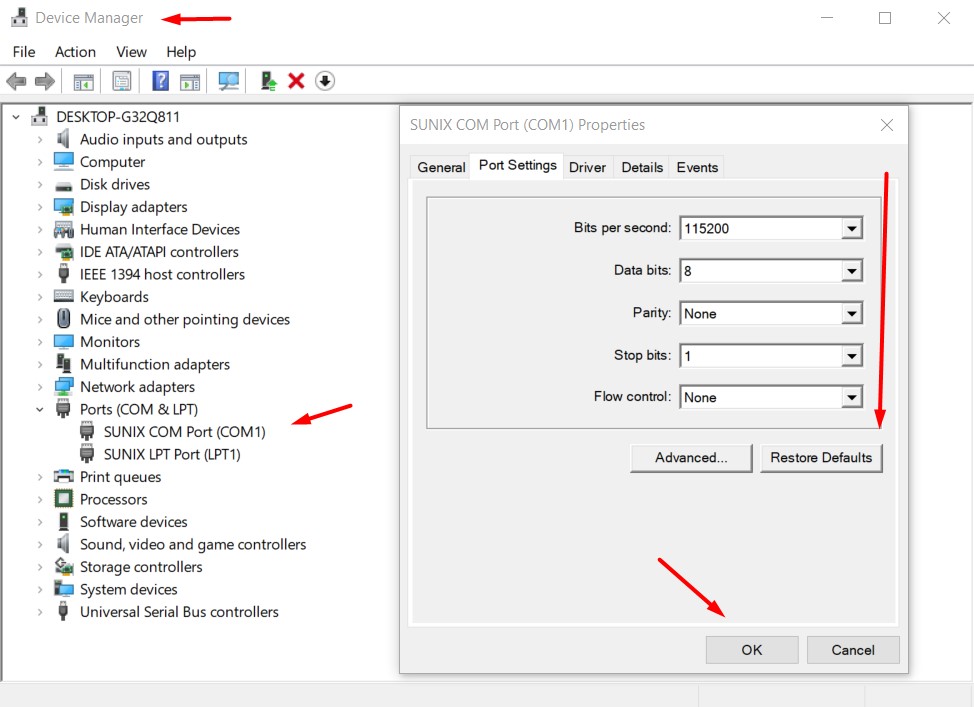Open the Help menu
The width and height of the screenshot is (974, 707).
coord(181,52)
